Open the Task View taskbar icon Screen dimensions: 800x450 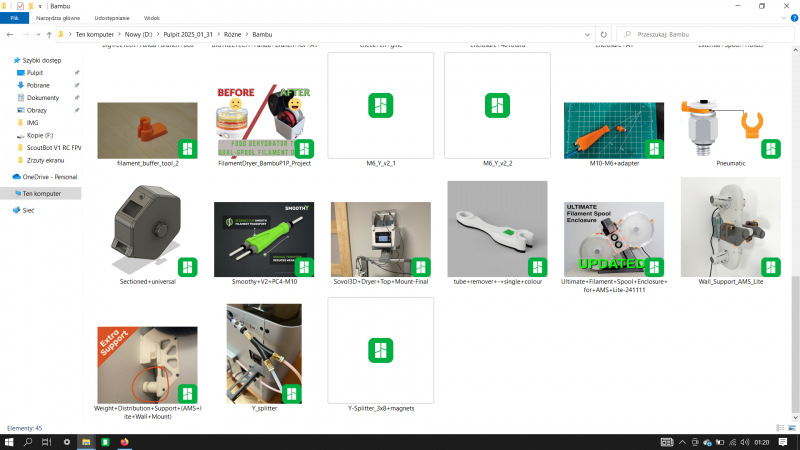click(x=46, y=442)
